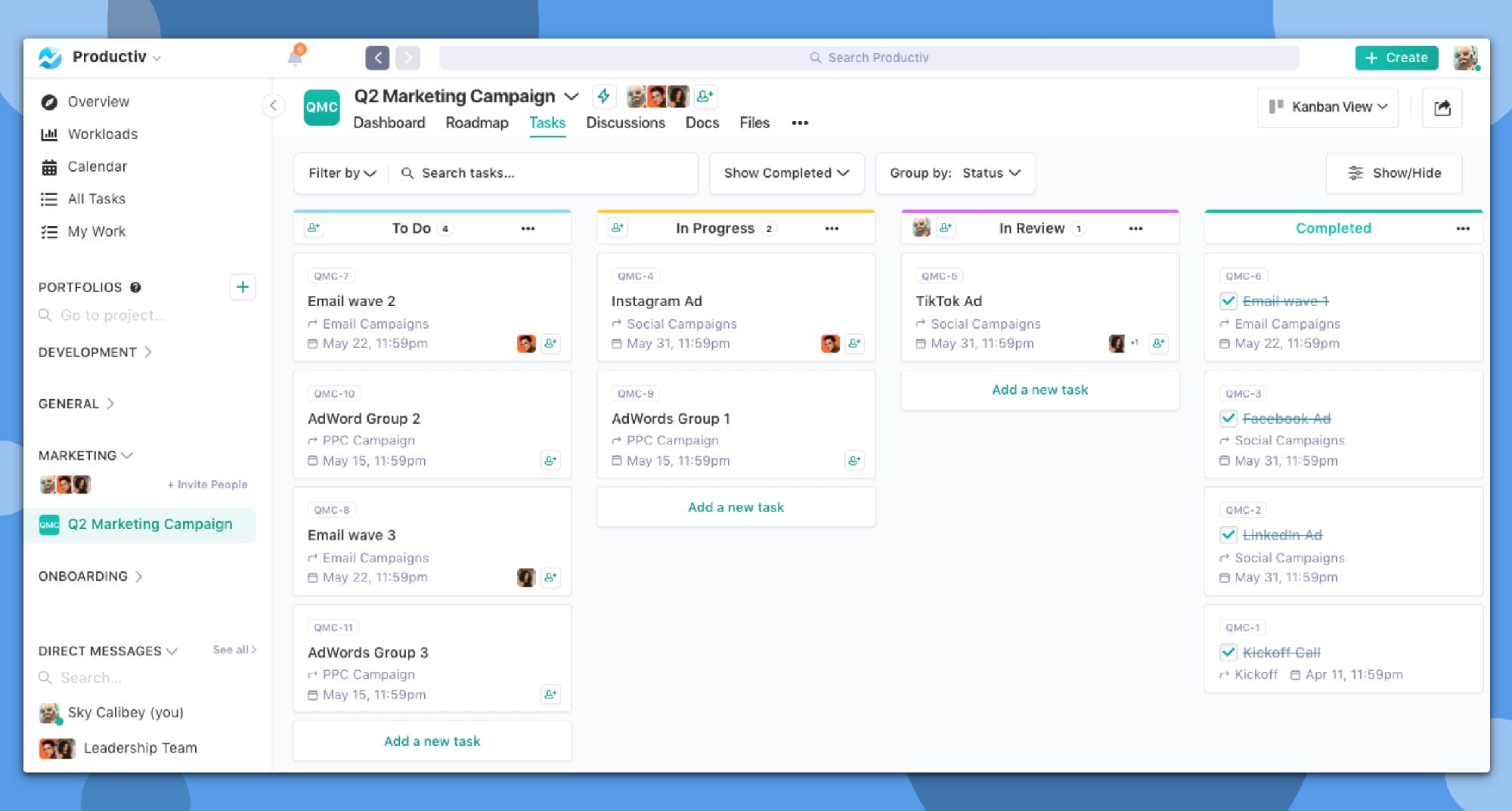Add a new task in In Review

pyautogui.click(x=1039, y=390)
